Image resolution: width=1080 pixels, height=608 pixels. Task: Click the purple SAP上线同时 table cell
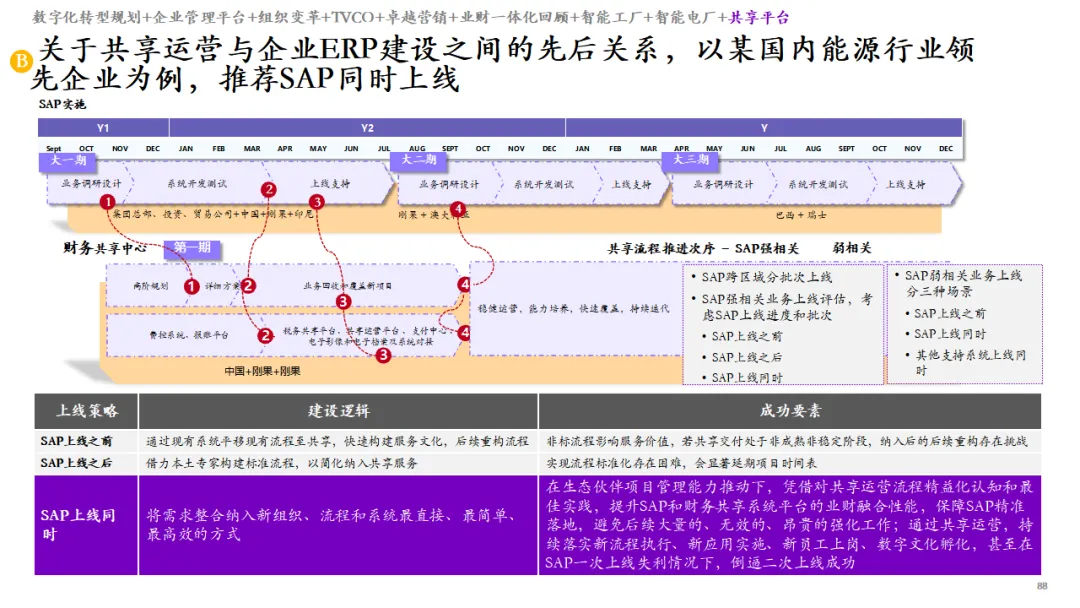[86, 525]
